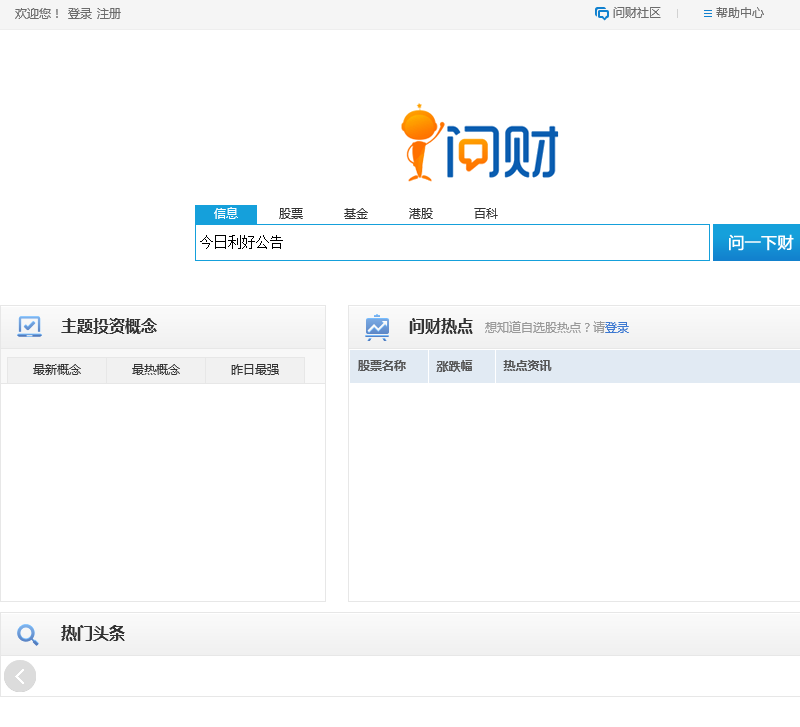Show the 昨日最强 tab
The image size is (800, 727).
255,370
